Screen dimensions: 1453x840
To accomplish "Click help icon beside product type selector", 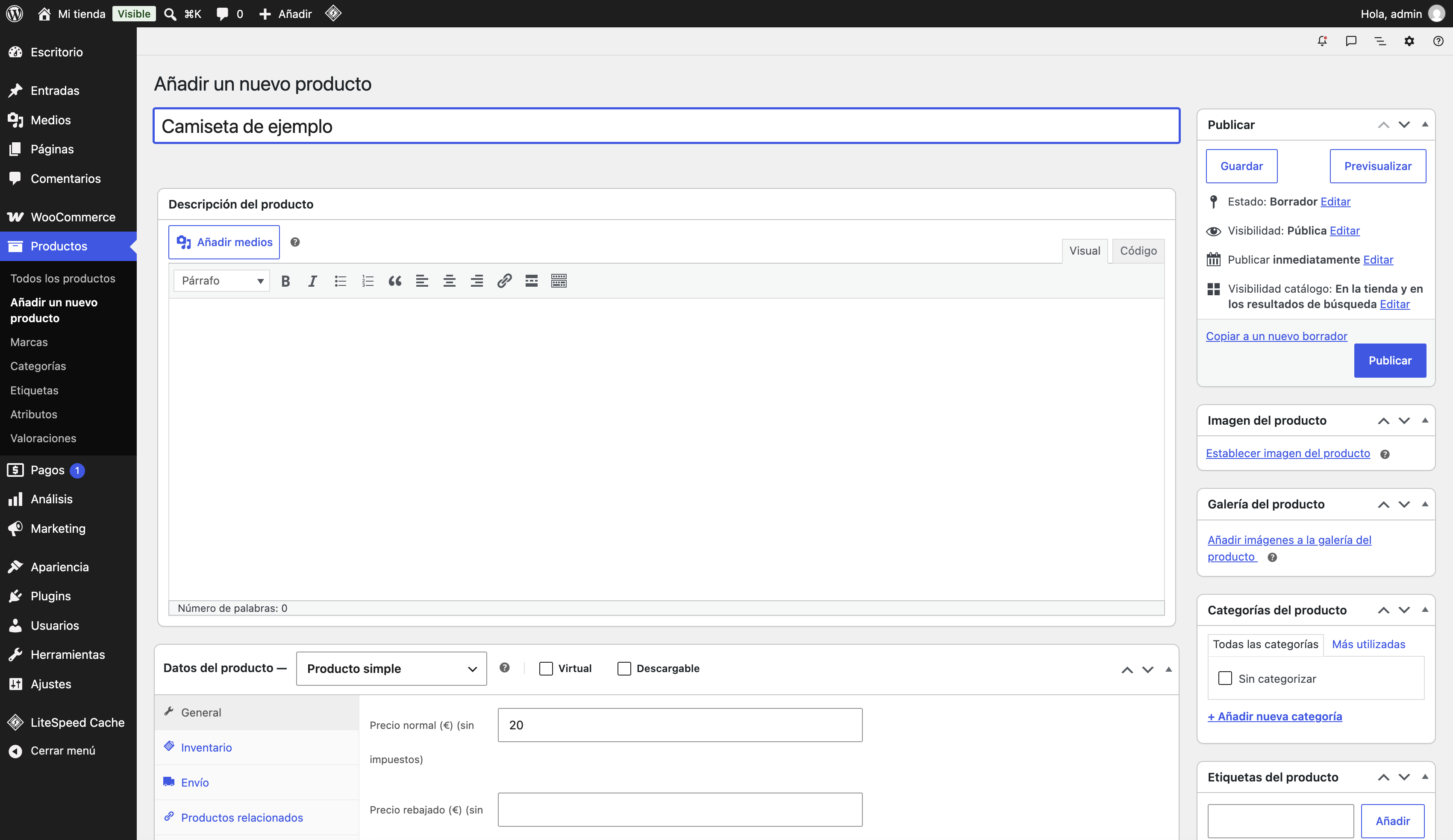I will pos(505,668).
